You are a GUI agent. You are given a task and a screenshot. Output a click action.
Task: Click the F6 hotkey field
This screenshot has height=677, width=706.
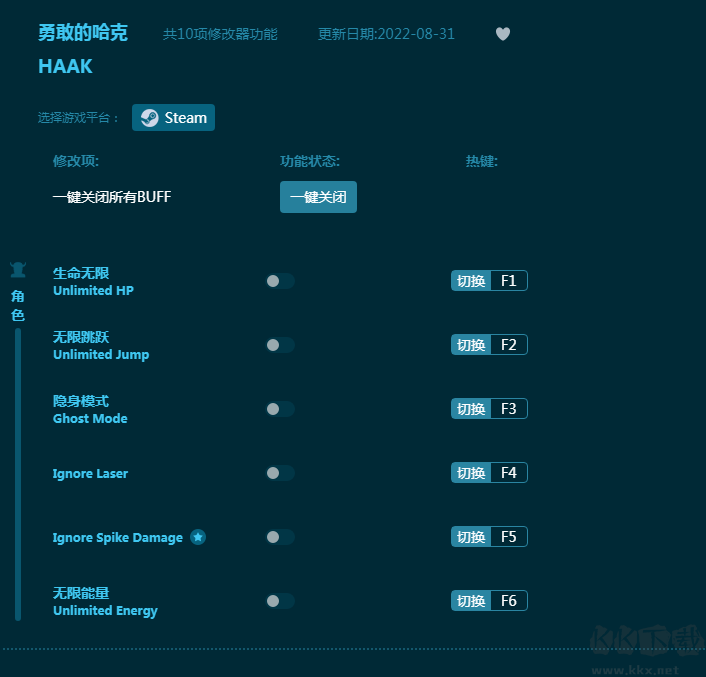pos(509,600)
